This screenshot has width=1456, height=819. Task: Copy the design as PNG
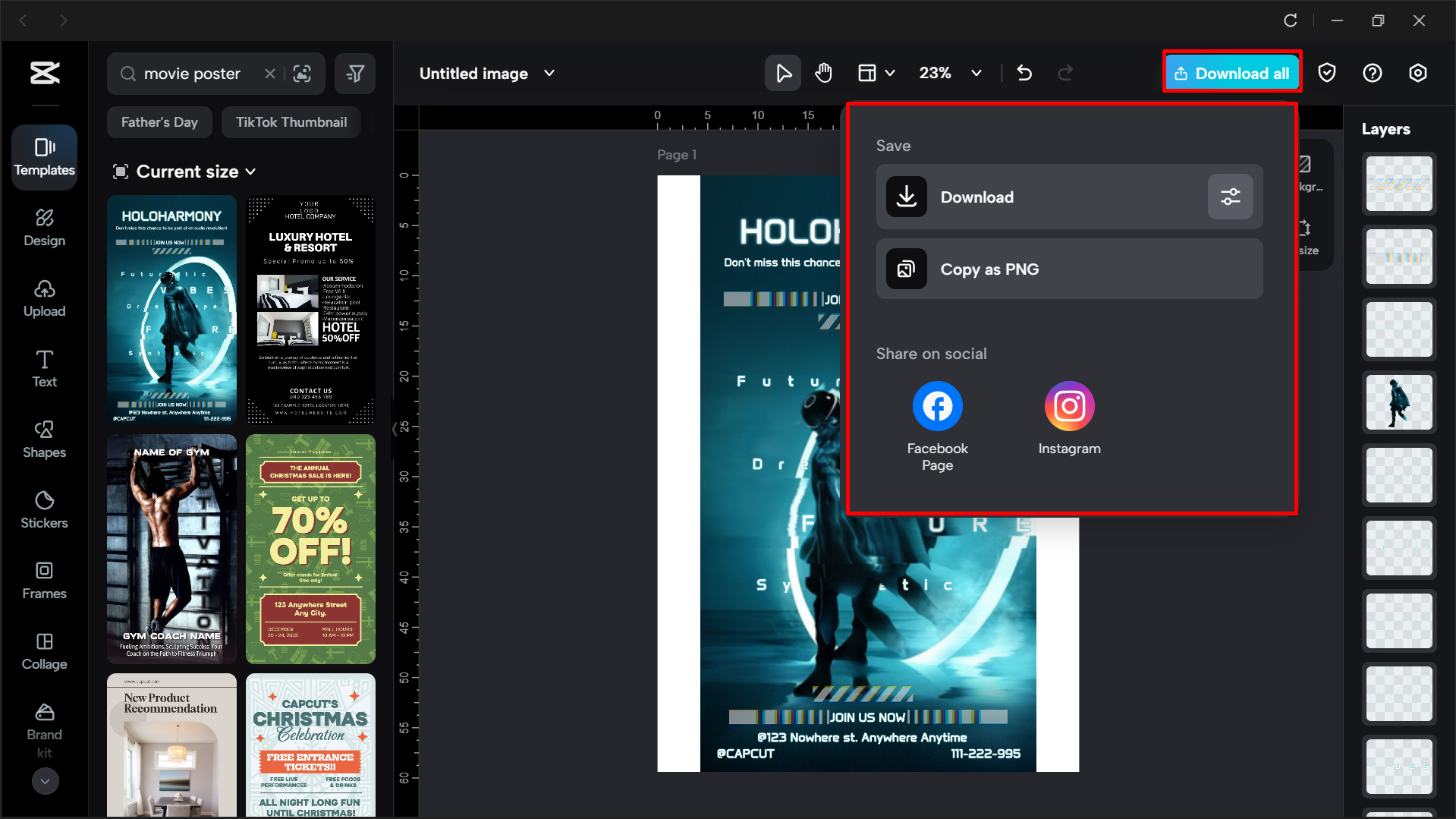(1069, 269)
